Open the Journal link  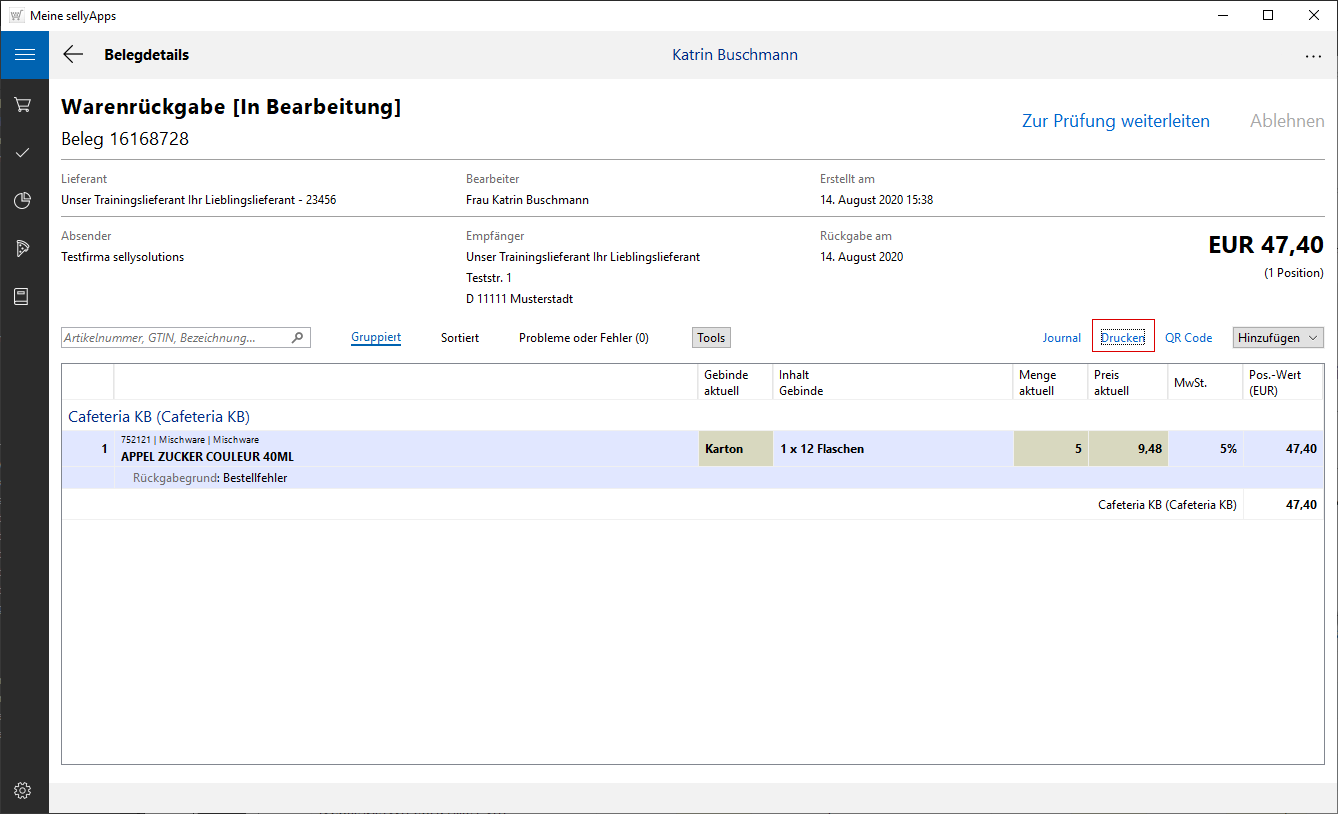click(x=1061, y=338)
